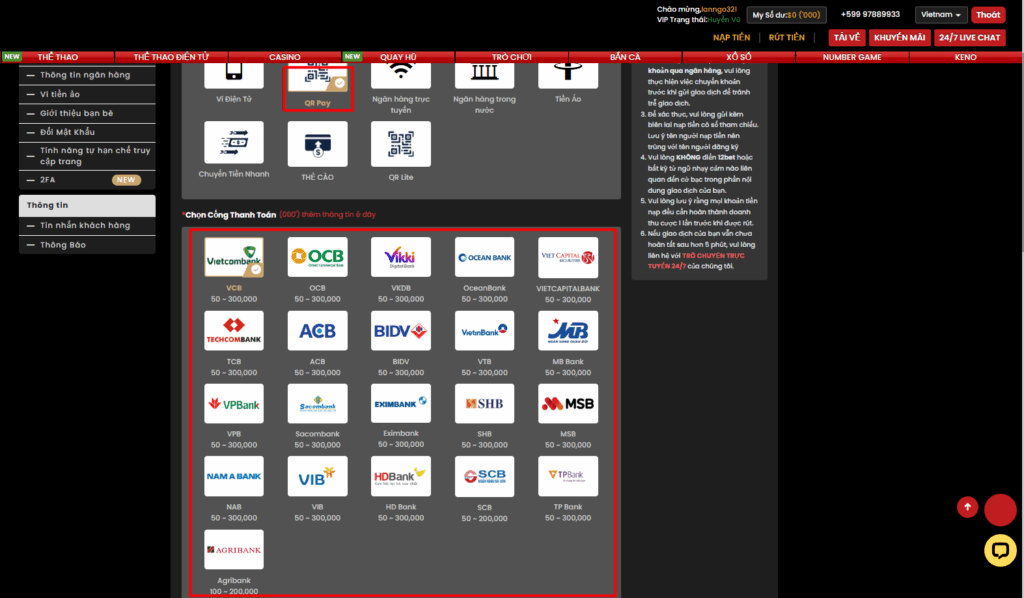Open the Vietnam language dropdown
Screen dimensions: 1024x598
click(940, 14)
